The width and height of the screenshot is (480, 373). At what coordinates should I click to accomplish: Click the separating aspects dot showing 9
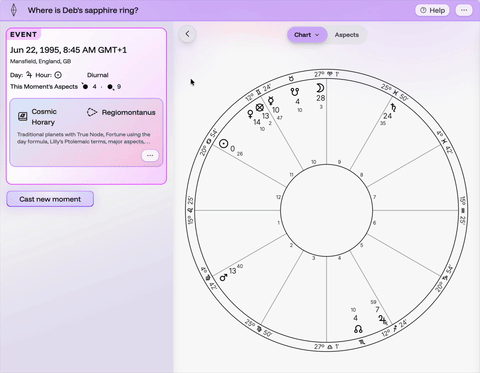(x=110, y=87)
